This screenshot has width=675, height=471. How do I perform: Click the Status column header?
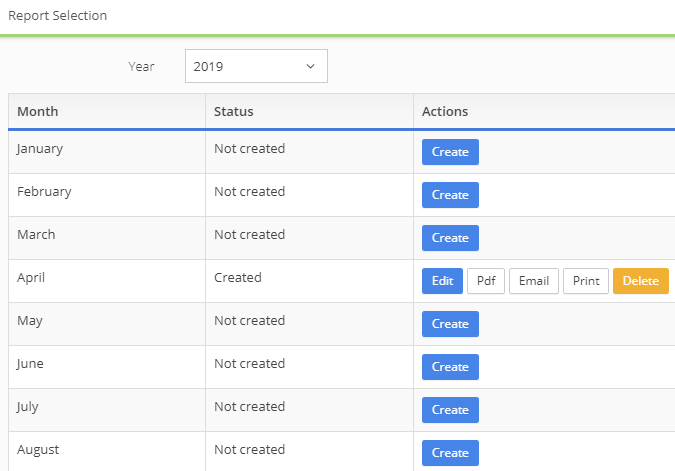tap(234, 111)
